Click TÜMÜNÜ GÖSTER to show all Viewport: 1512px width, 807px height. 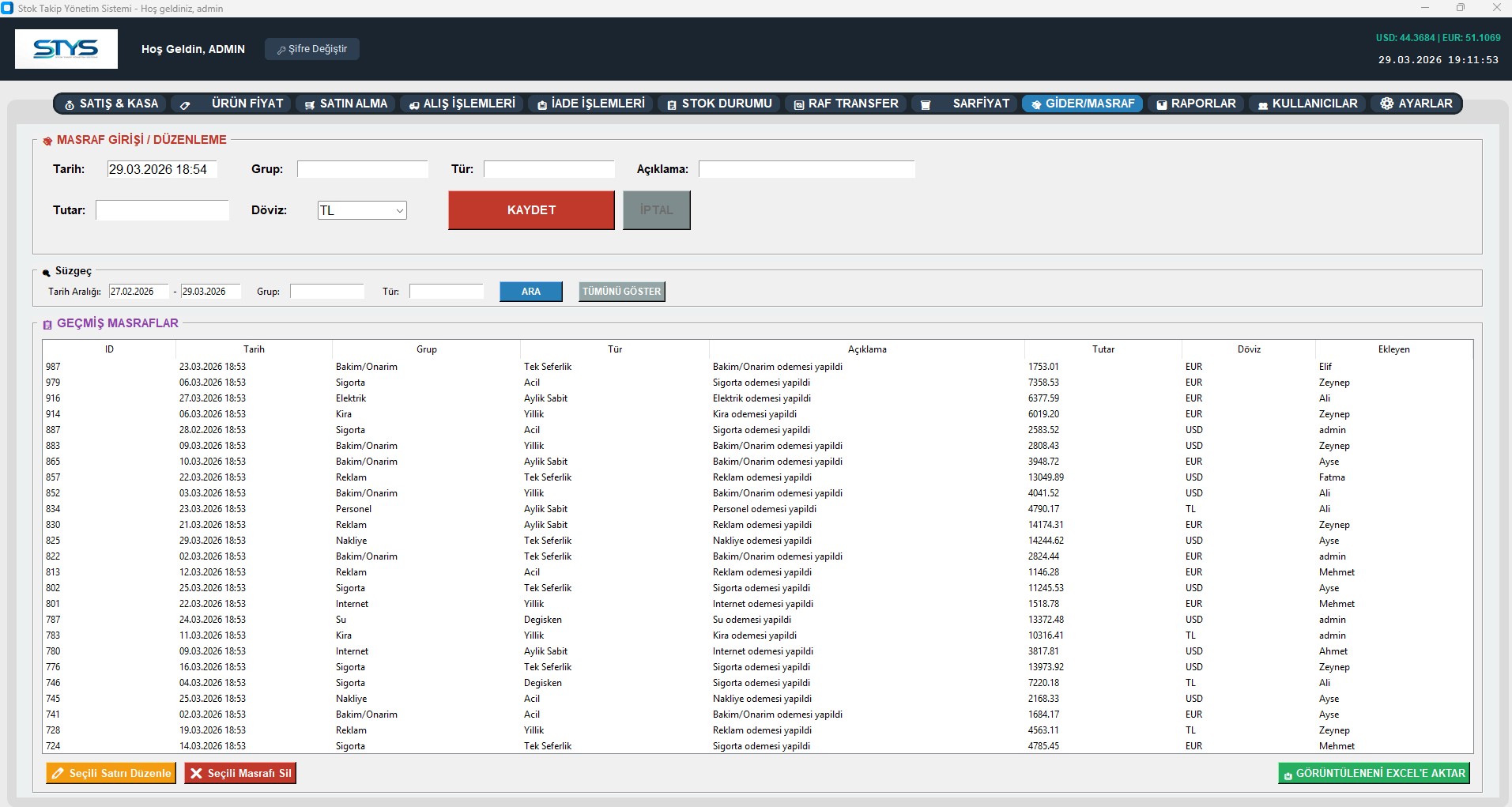point(621,292)
